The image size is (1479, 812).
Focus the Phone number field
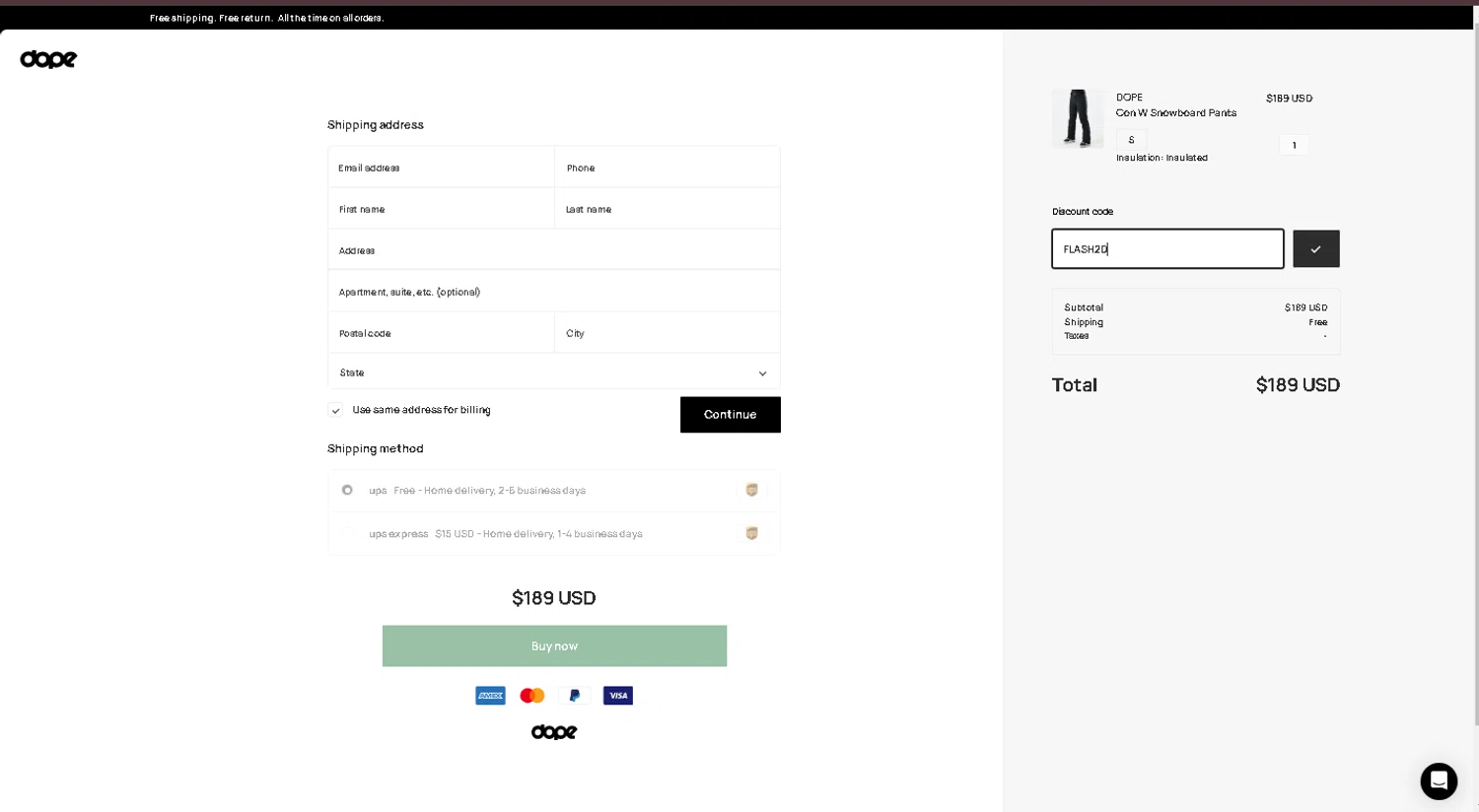tap(668, 168)
